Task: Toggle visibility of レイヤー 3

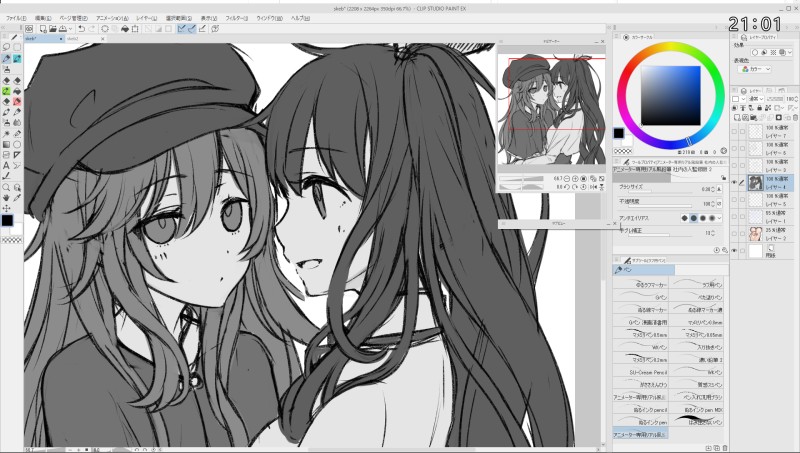Action: [734, 166]
